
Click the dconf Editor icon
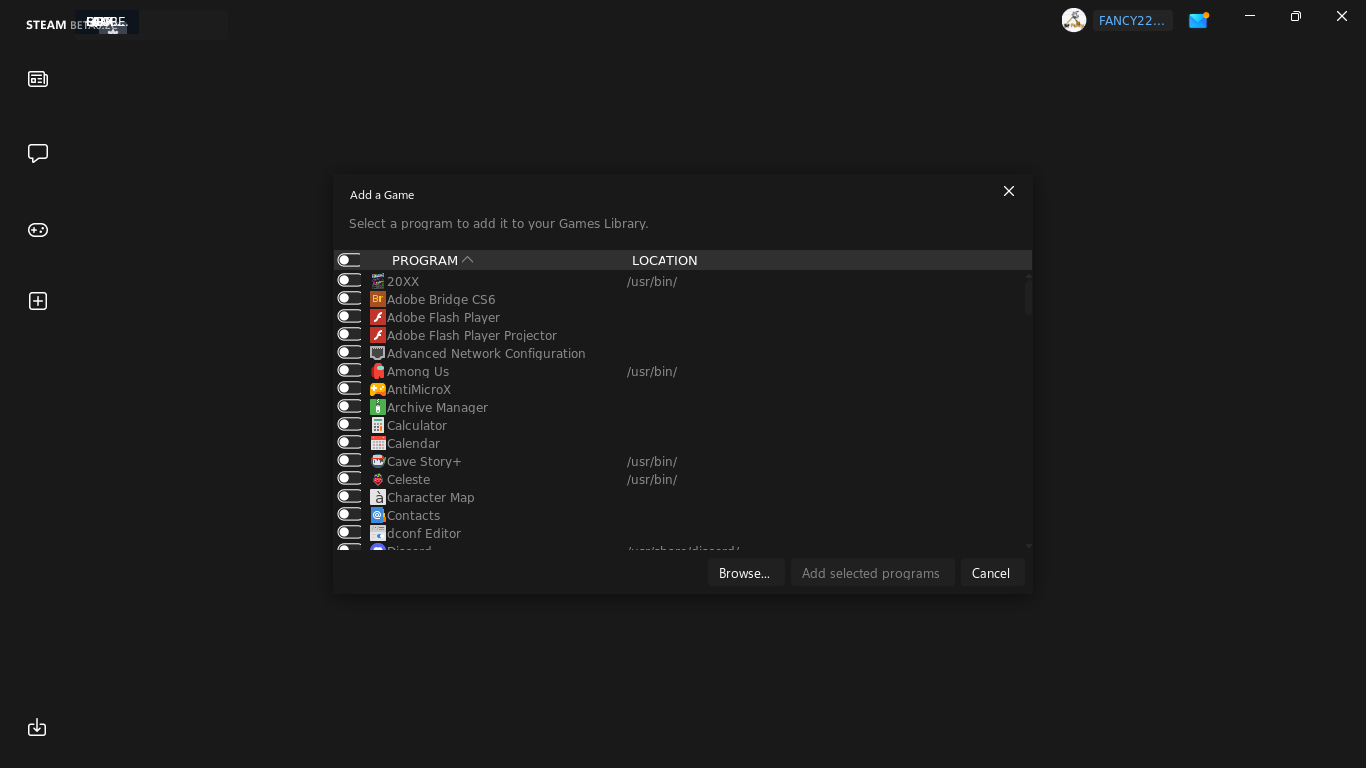tap(378, 533)
